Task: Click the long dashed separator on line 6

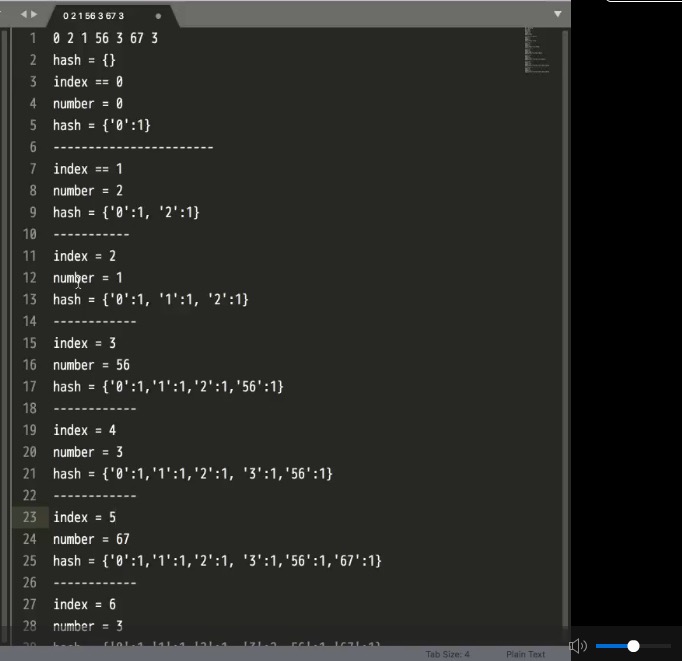Action: click(133, 147)
